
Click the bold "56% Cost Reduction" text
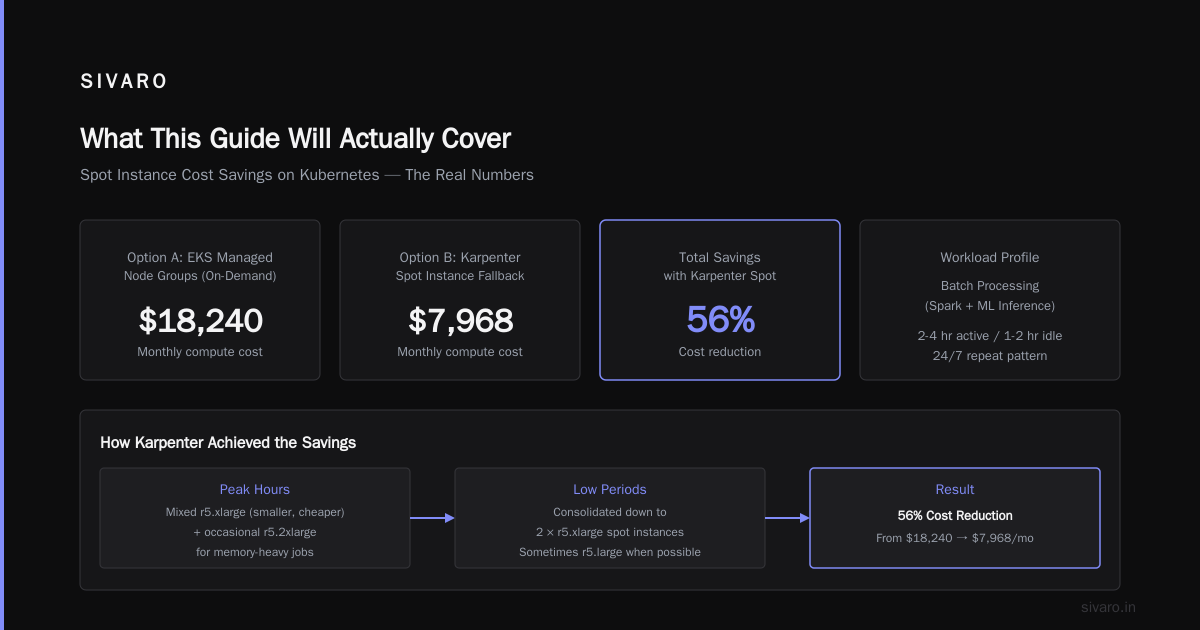[x=955, y=516]
